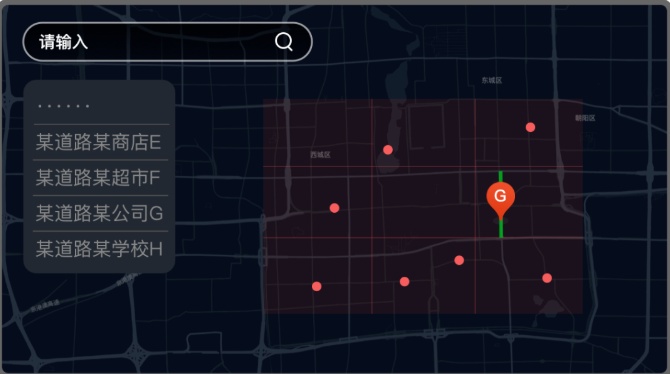Click green road segment above G pin
This screenshot has width=670, height=374.
pyautogui.click(x=500, y=177)
